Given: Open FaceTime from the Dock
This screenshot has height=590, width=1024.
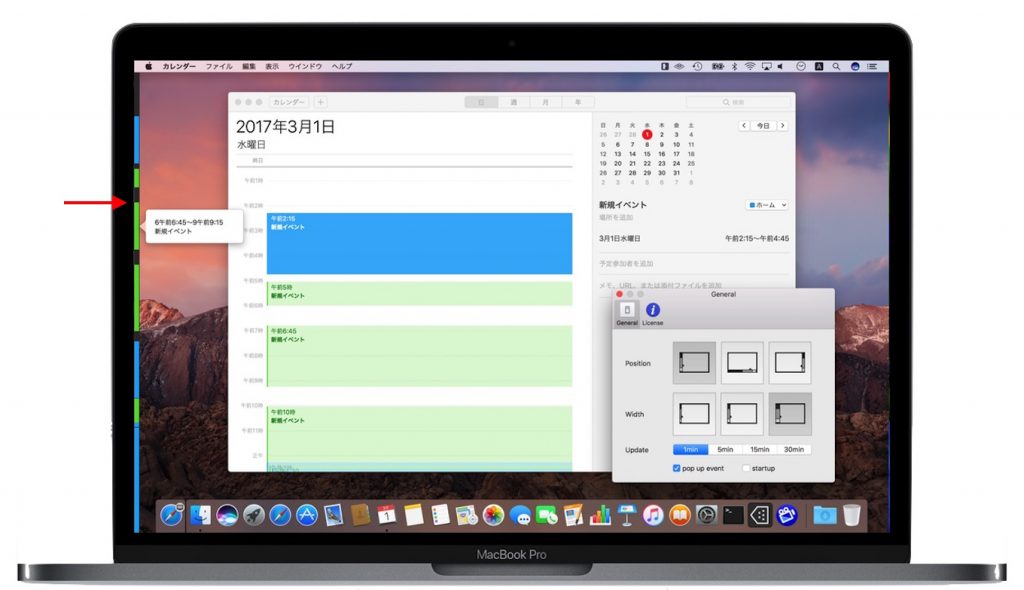Looking at the screenshot, I should 547,516.
